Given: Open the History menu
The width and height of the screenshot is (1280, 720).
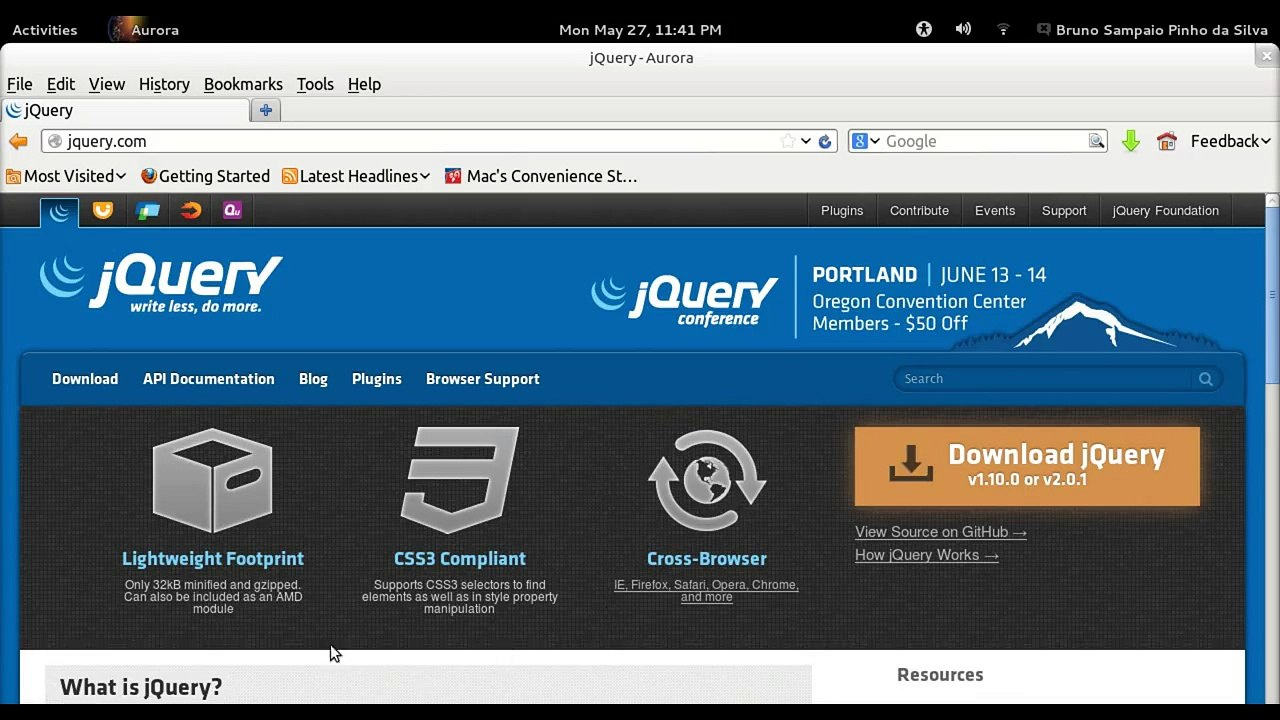Looking at the screenshot, I should 164,84.
